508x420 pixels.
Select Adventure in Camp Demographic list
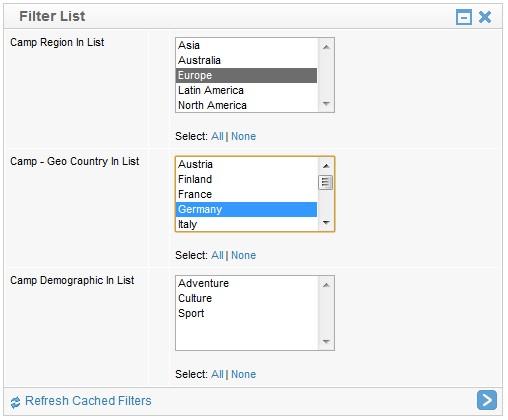[x=246, y=283]
